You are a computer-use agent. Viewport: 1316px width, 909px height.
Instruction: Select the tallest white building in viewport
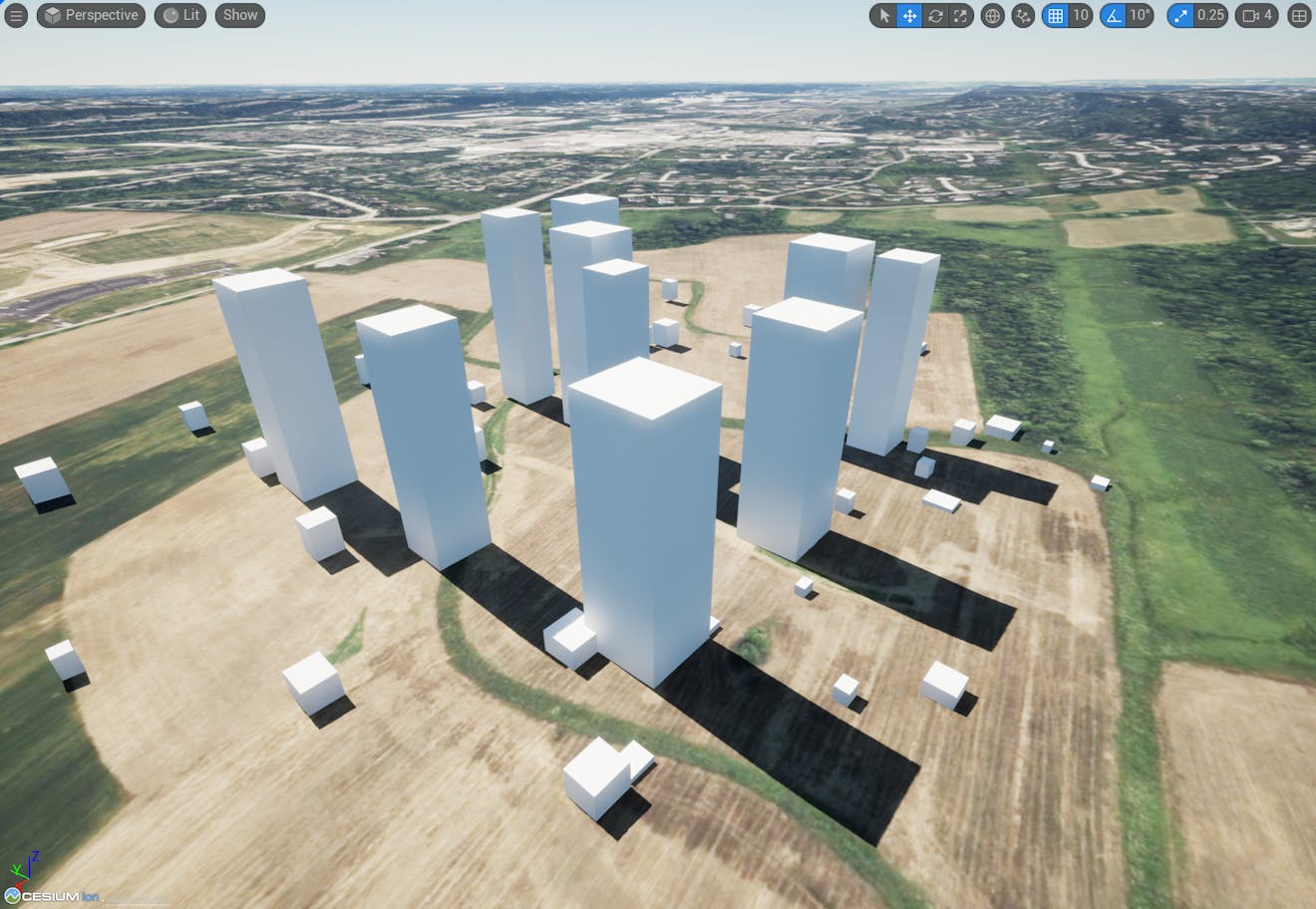click(x=646, y=518)
